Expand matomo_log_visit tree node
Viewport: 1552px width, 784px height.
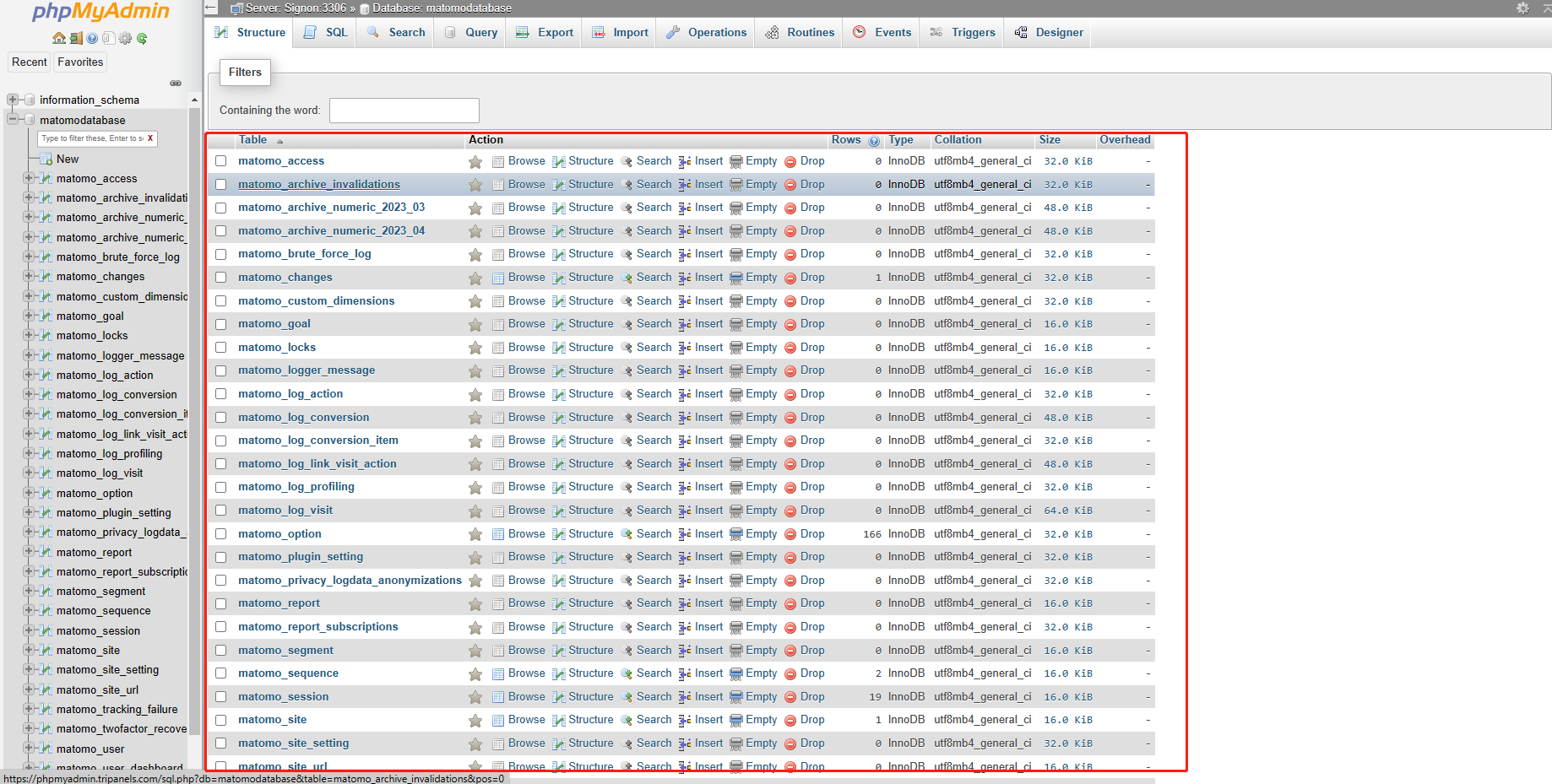click(29, 473)
